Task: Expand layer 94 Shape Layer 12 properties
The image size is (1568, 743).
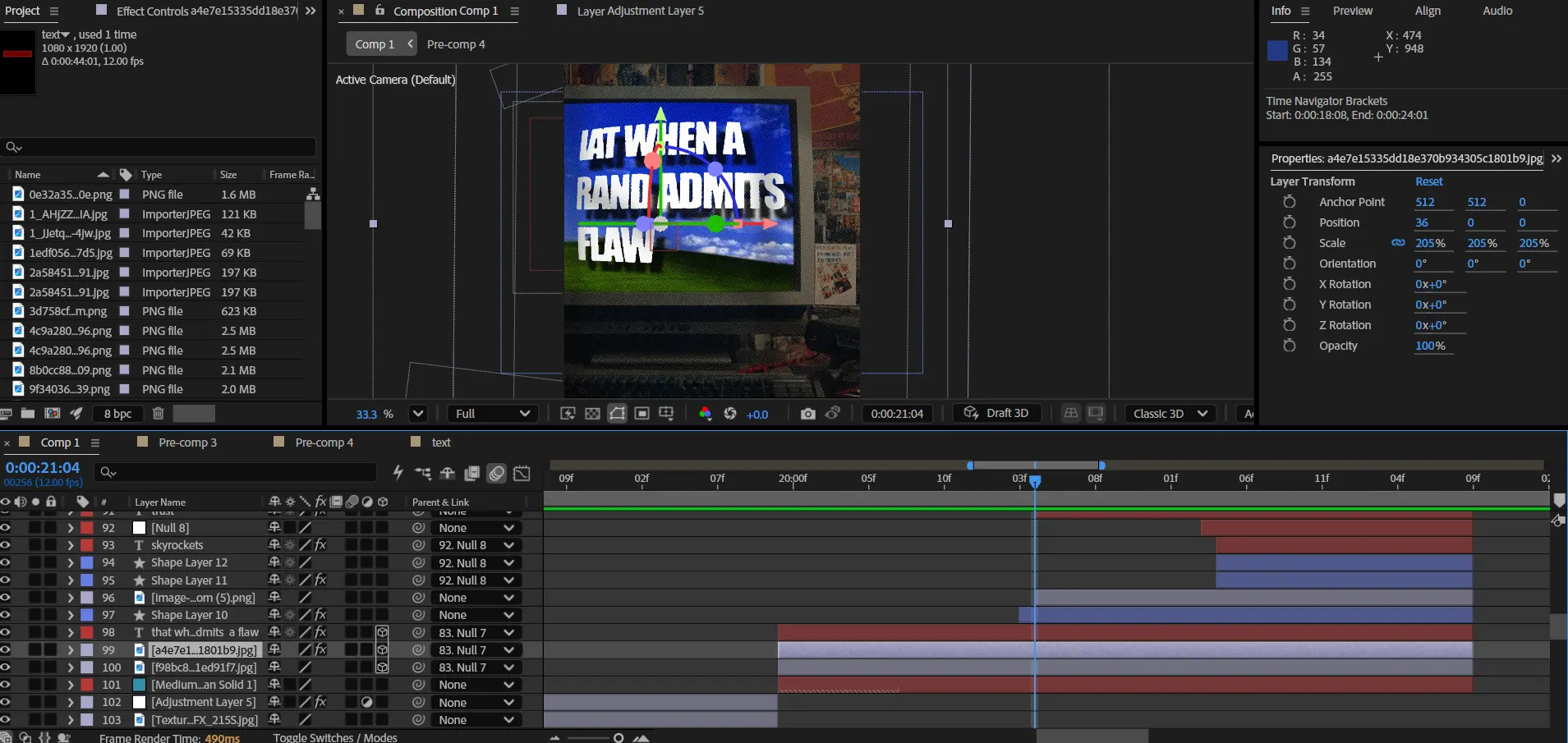Action: [x=71, y=563]
